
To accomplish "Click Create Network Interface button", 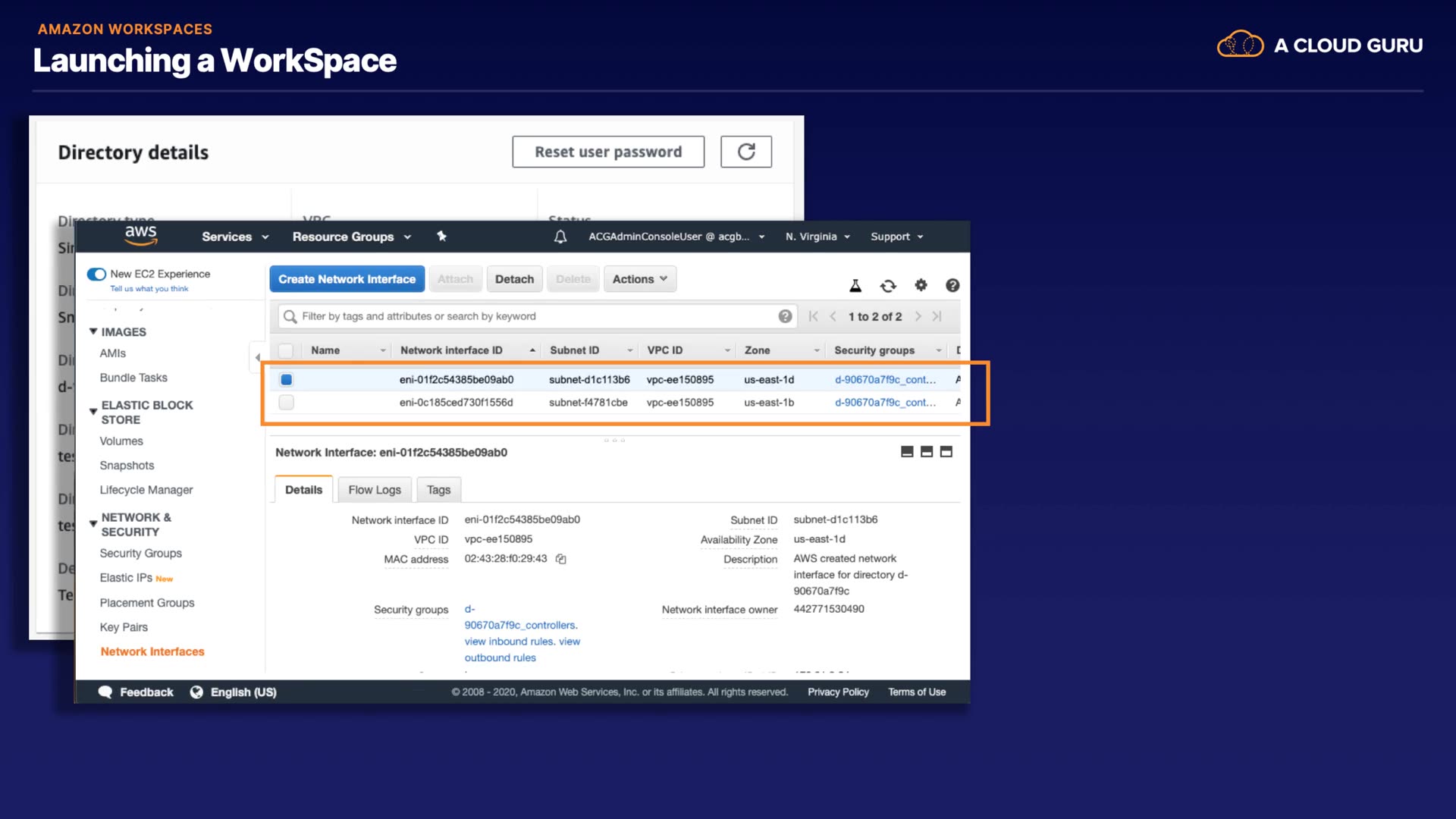I will [347, 279].
